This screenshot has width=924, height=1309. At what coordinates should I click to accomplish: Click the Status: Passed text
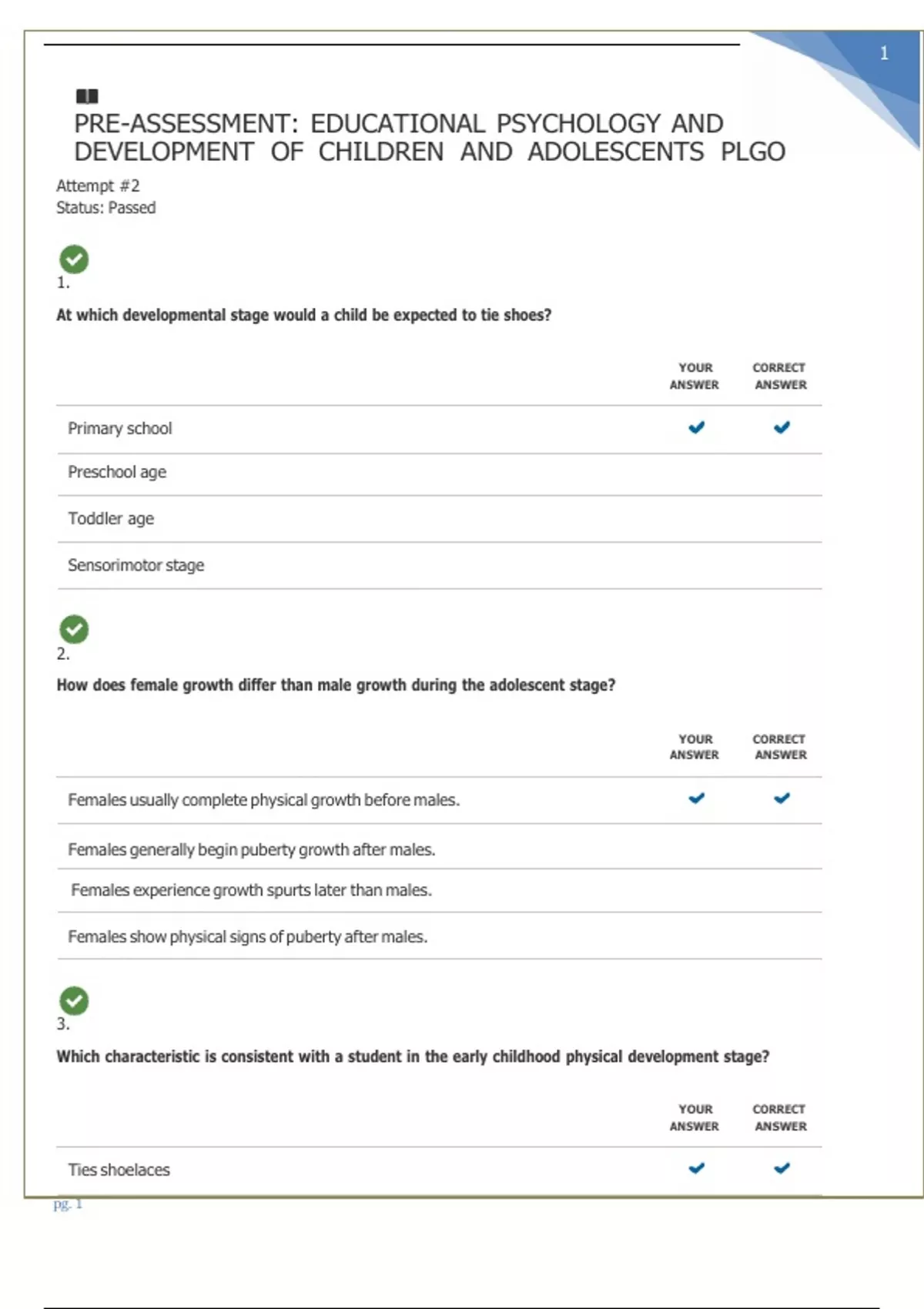105,208
